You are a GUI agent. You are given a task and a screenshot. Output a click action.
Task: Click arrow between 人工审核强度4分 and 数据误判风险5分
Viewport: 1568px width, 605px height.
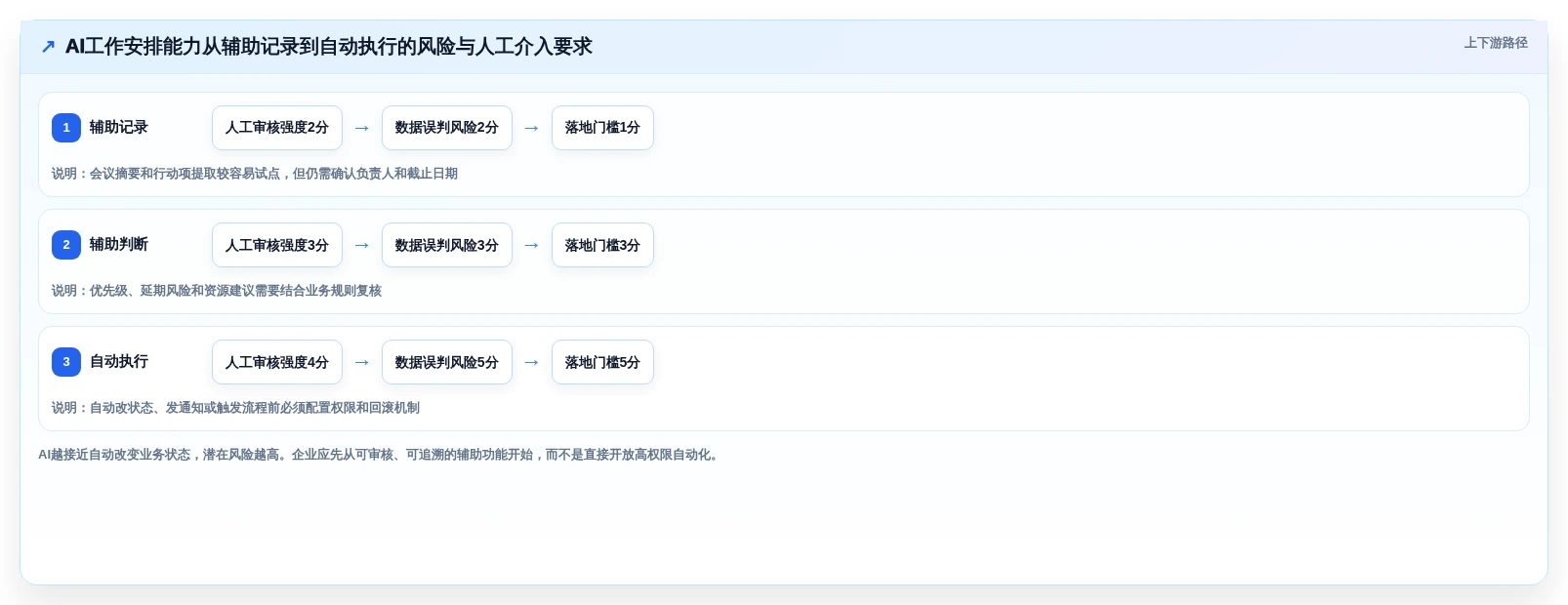362,362
